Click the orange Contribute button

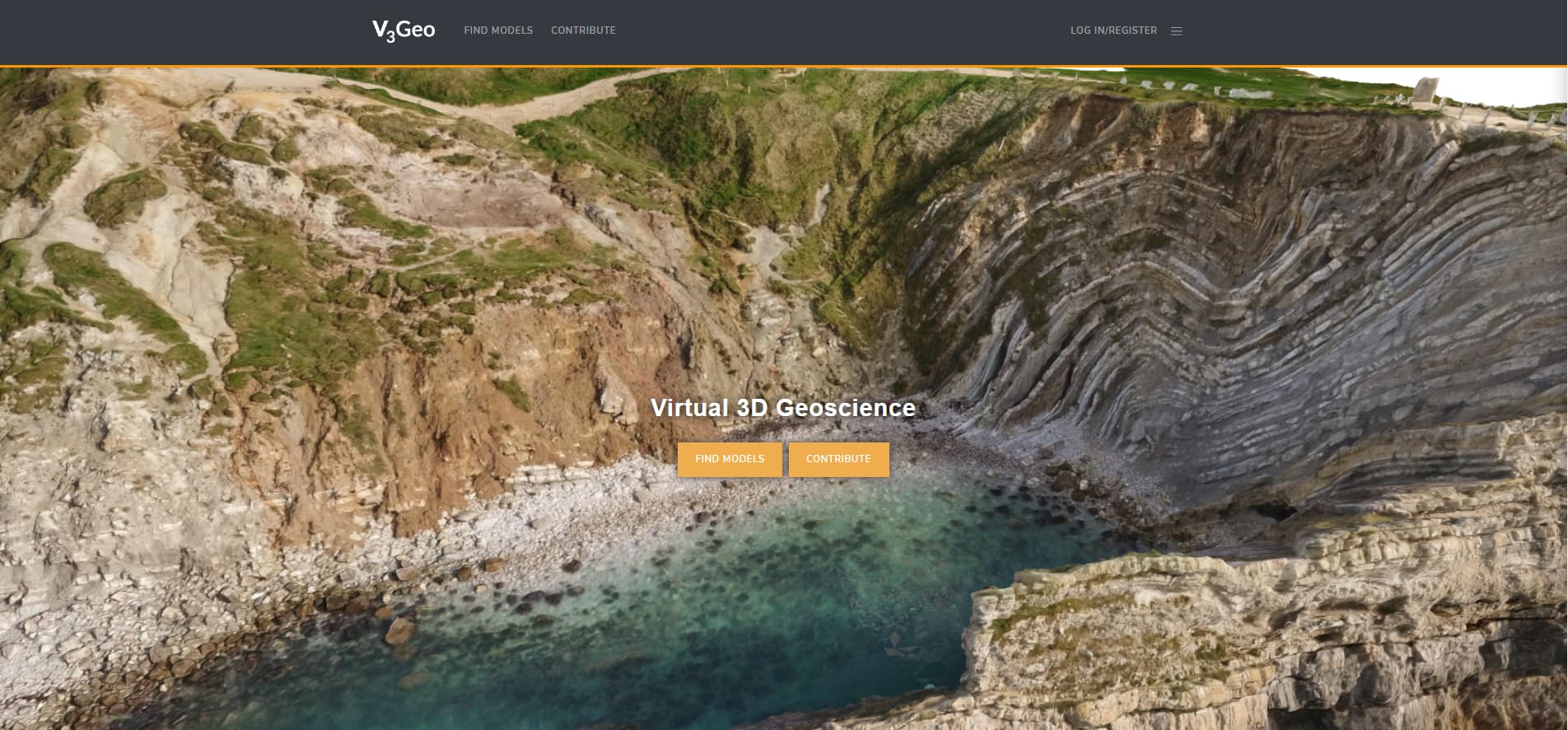838,459
